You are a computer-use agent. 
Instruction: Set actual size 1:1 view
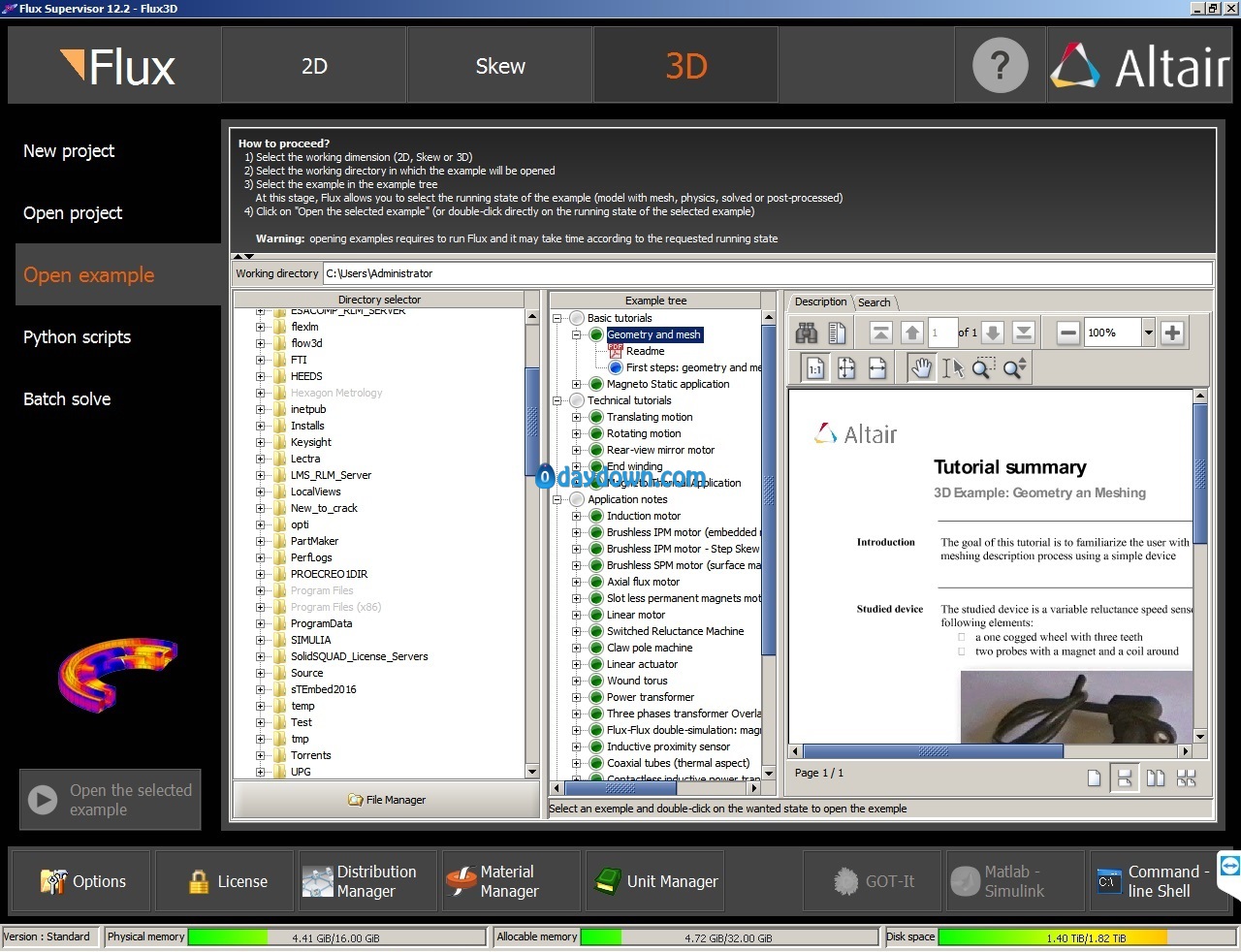[815, 368]
